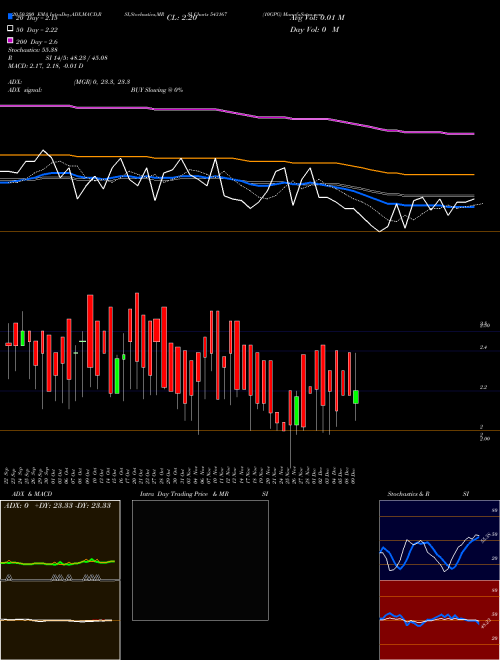This screenshot has height=660, width=500.
Task: Click the 'Avg Vol: 0.01 M' label
Action: pyautogui.click(x=317, y=18)
